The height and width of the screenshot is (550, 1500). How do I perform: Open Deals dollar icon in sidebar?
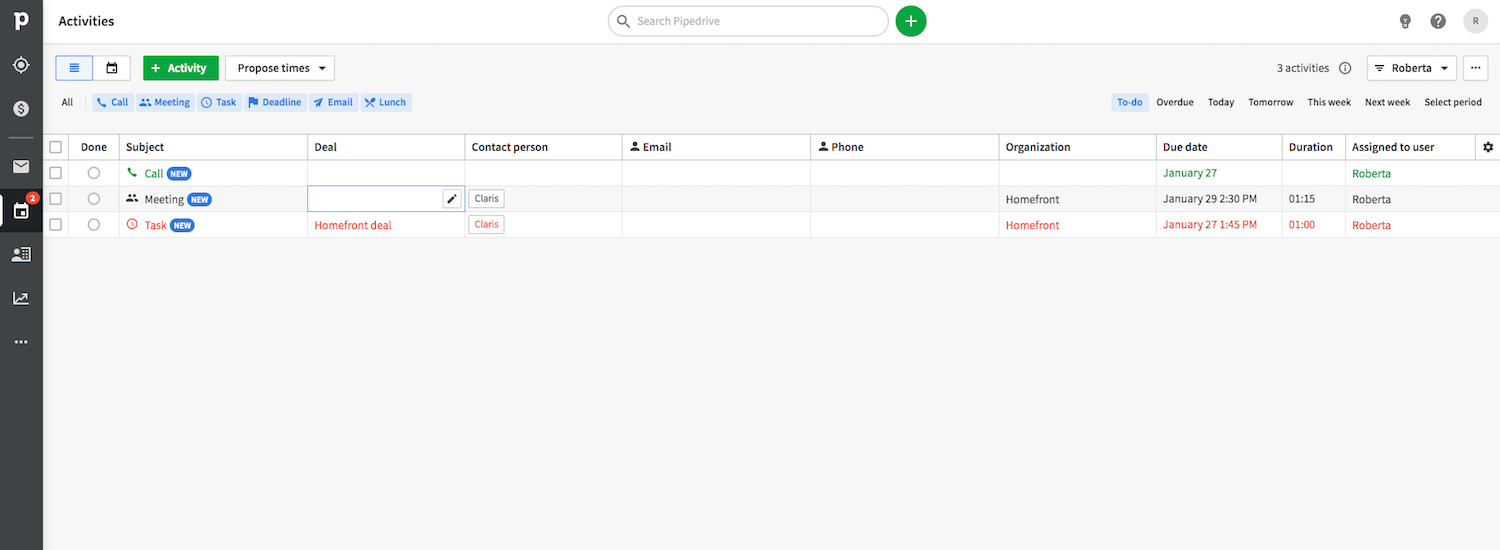click(x=21, y=108)
